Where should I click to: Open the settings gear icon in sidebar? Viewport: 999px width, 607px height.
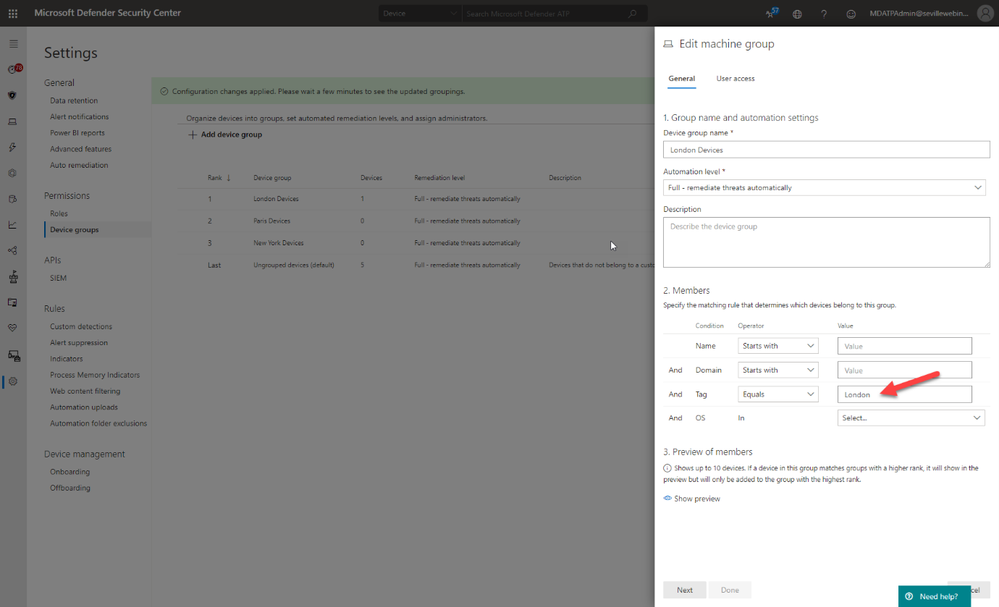click(x=13, y=382)
